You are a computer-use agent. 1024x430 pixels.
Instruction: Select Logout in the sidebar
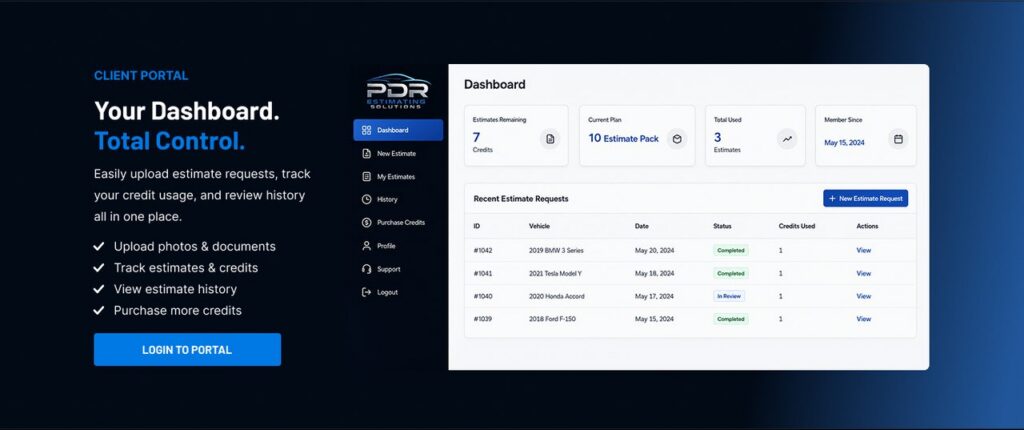coord(398,292)
